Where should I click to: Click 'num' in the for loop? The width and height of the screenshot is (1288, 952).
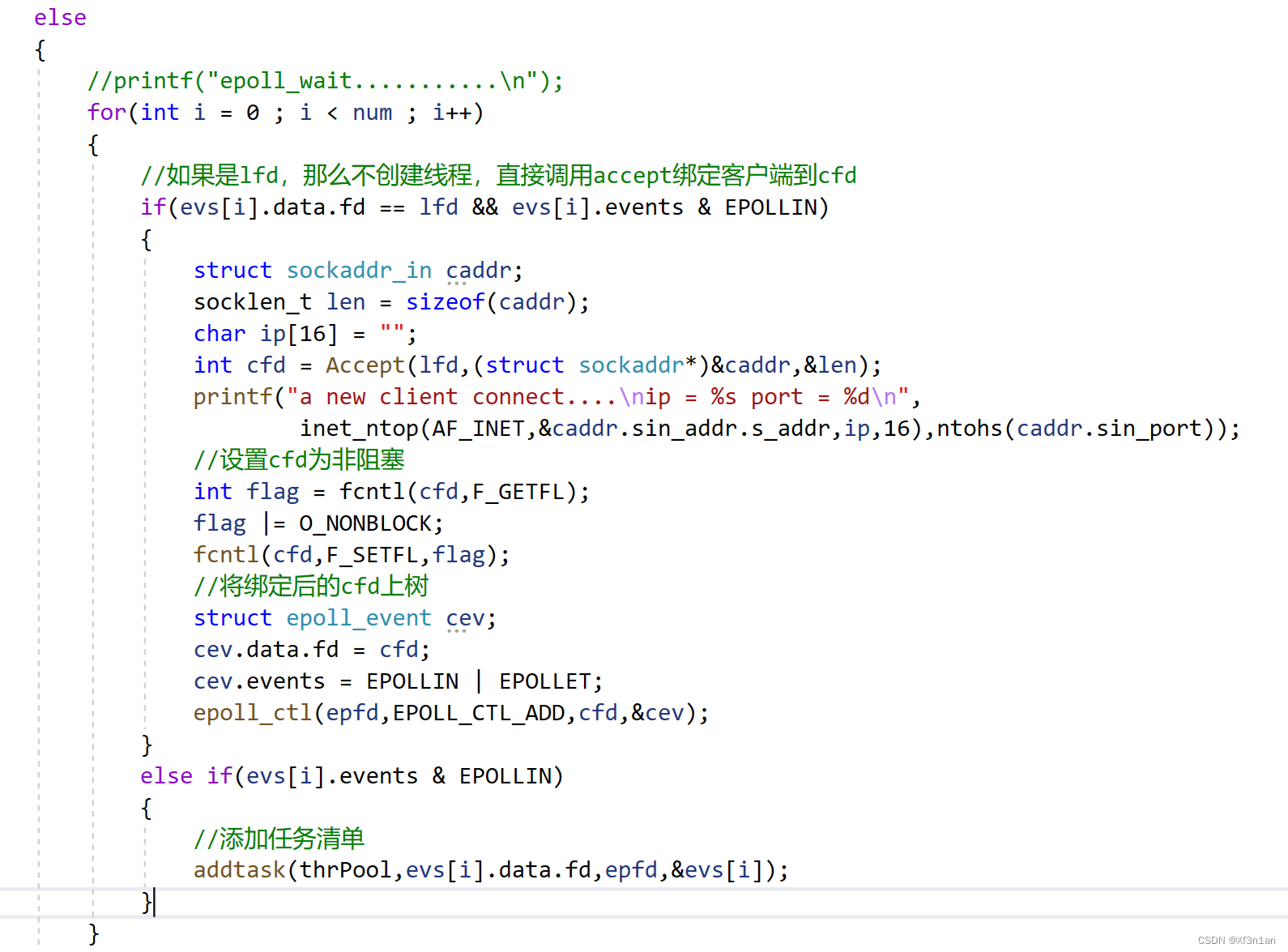point(373,113)
